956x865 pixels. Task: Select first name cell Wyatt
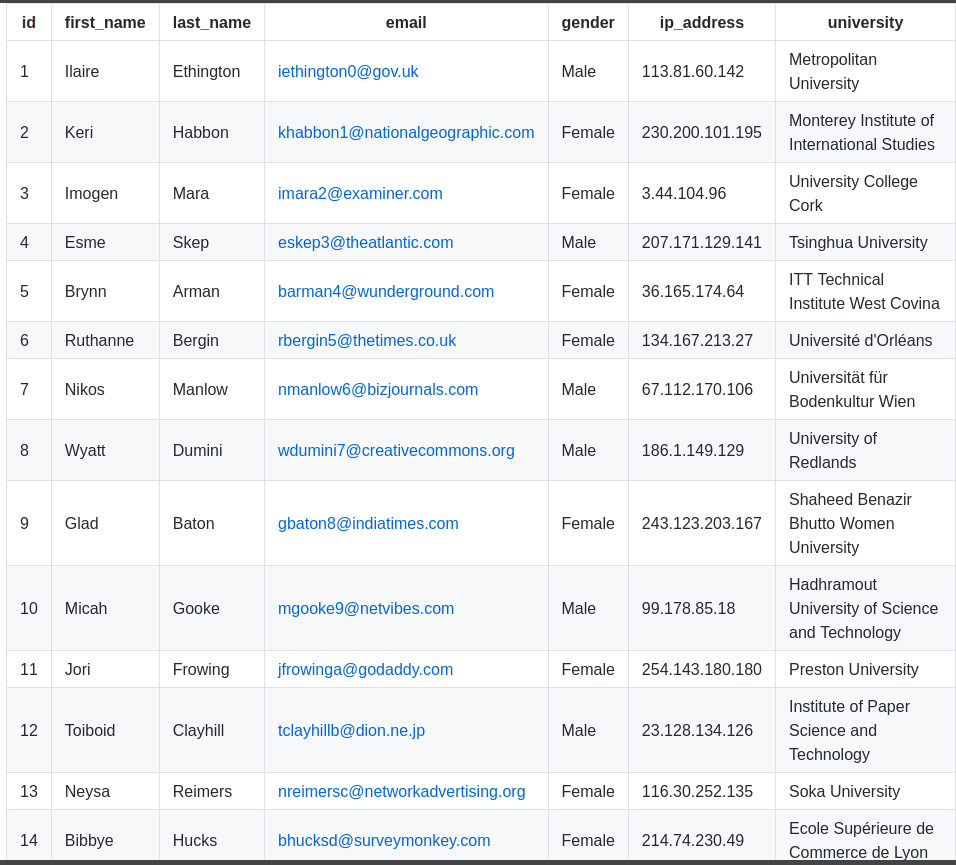coord(105,450)
